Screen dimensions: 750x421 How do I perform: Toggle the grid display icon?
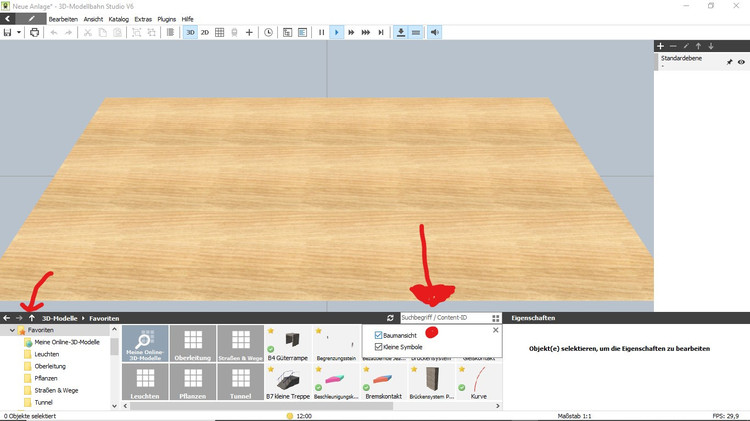220,33
